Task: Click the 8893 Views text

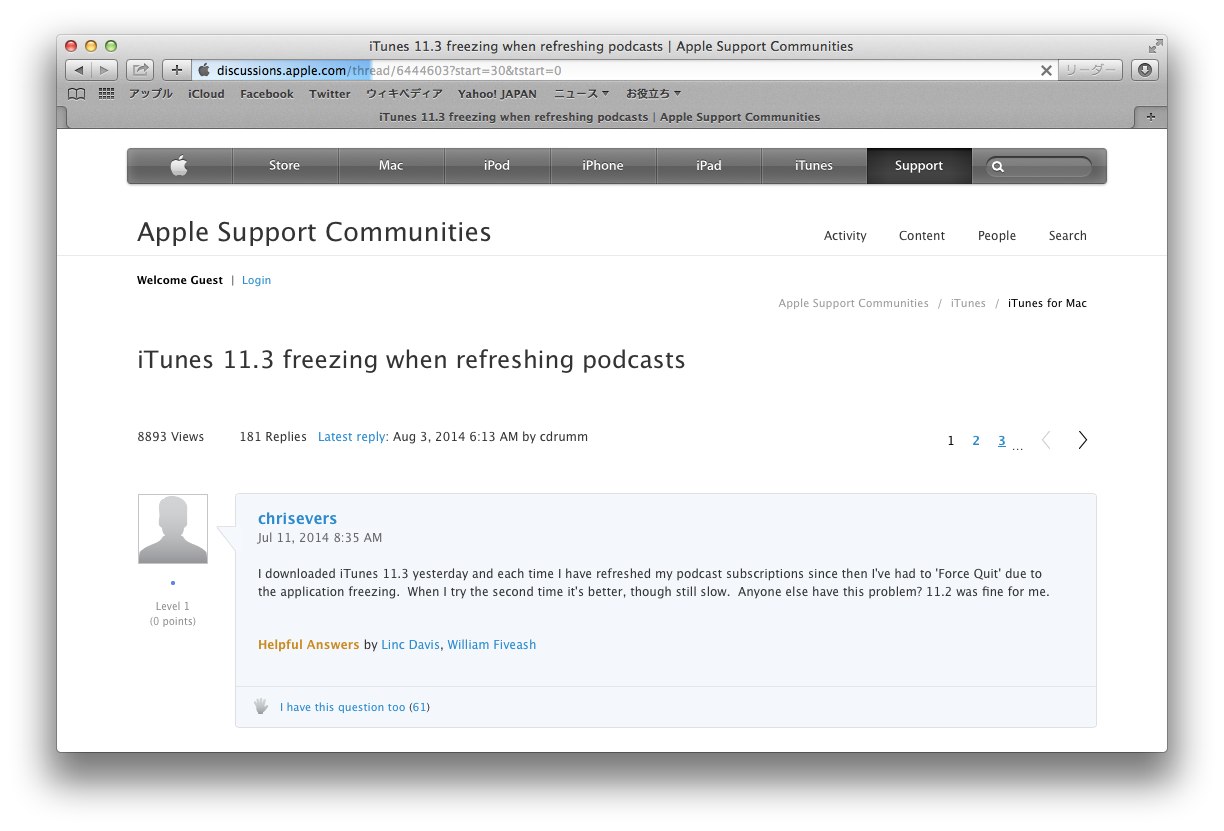Action: [170, 437]
